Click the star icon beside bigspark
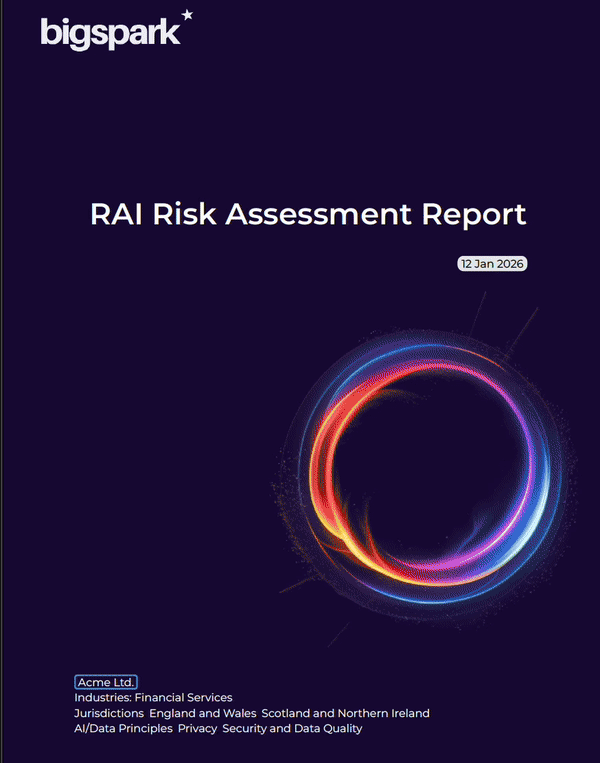Screen dimensions: 600x763 [187, 17]
